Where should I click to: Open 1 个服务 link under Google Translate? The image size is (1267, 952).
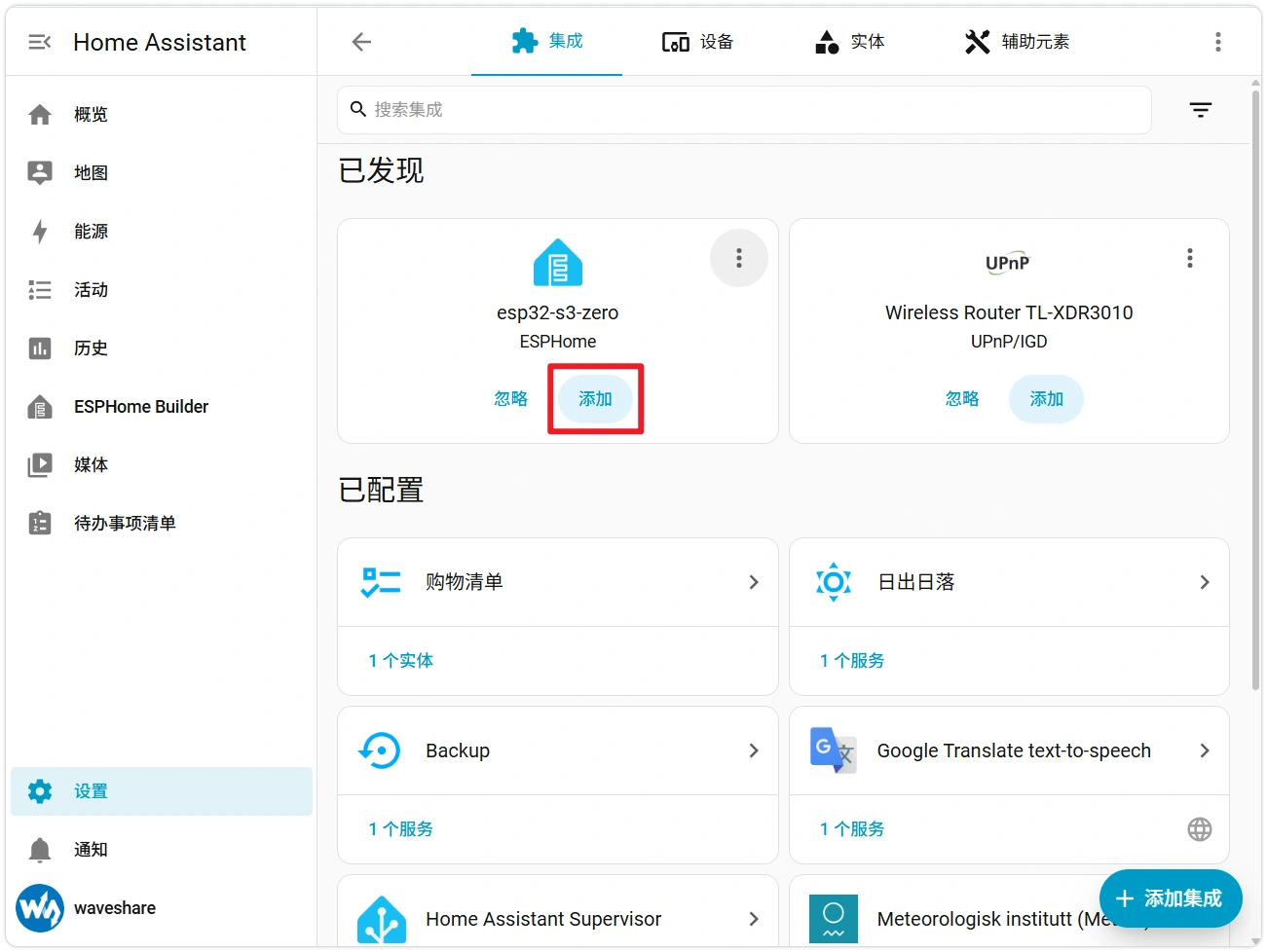tap(852, 829)
